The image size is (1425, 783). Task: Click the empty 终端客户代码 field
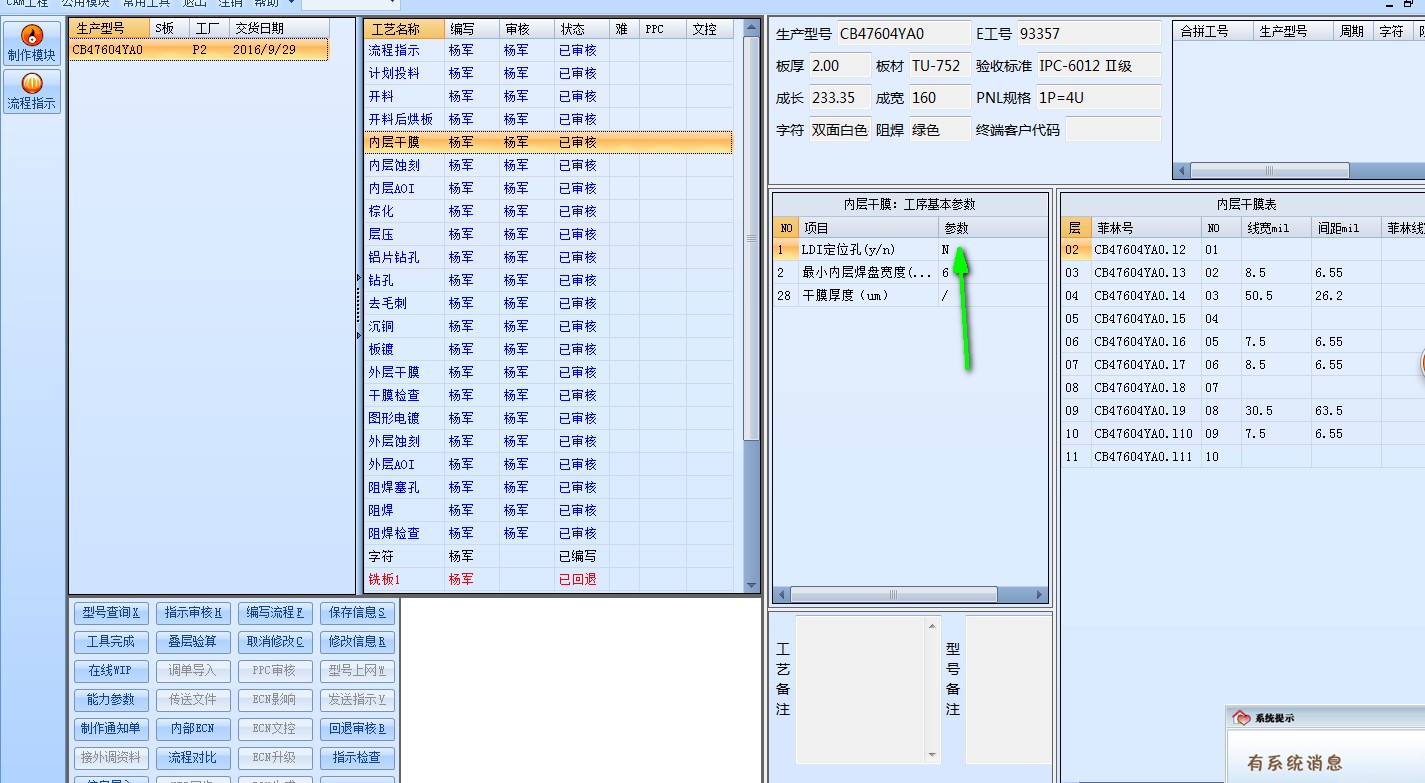1113,130
